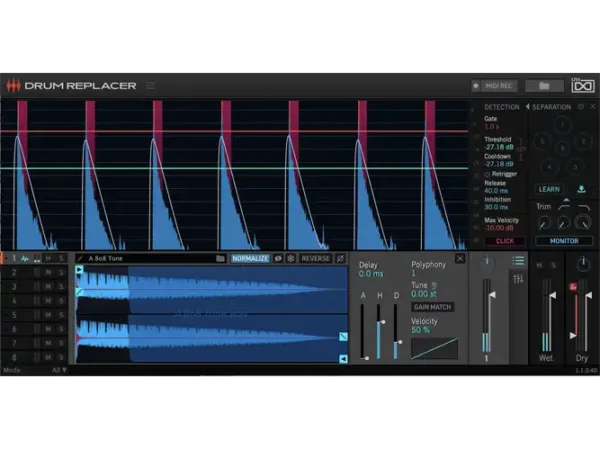Open the Mode All dropdown
The image size is (600, 450).
59,370
